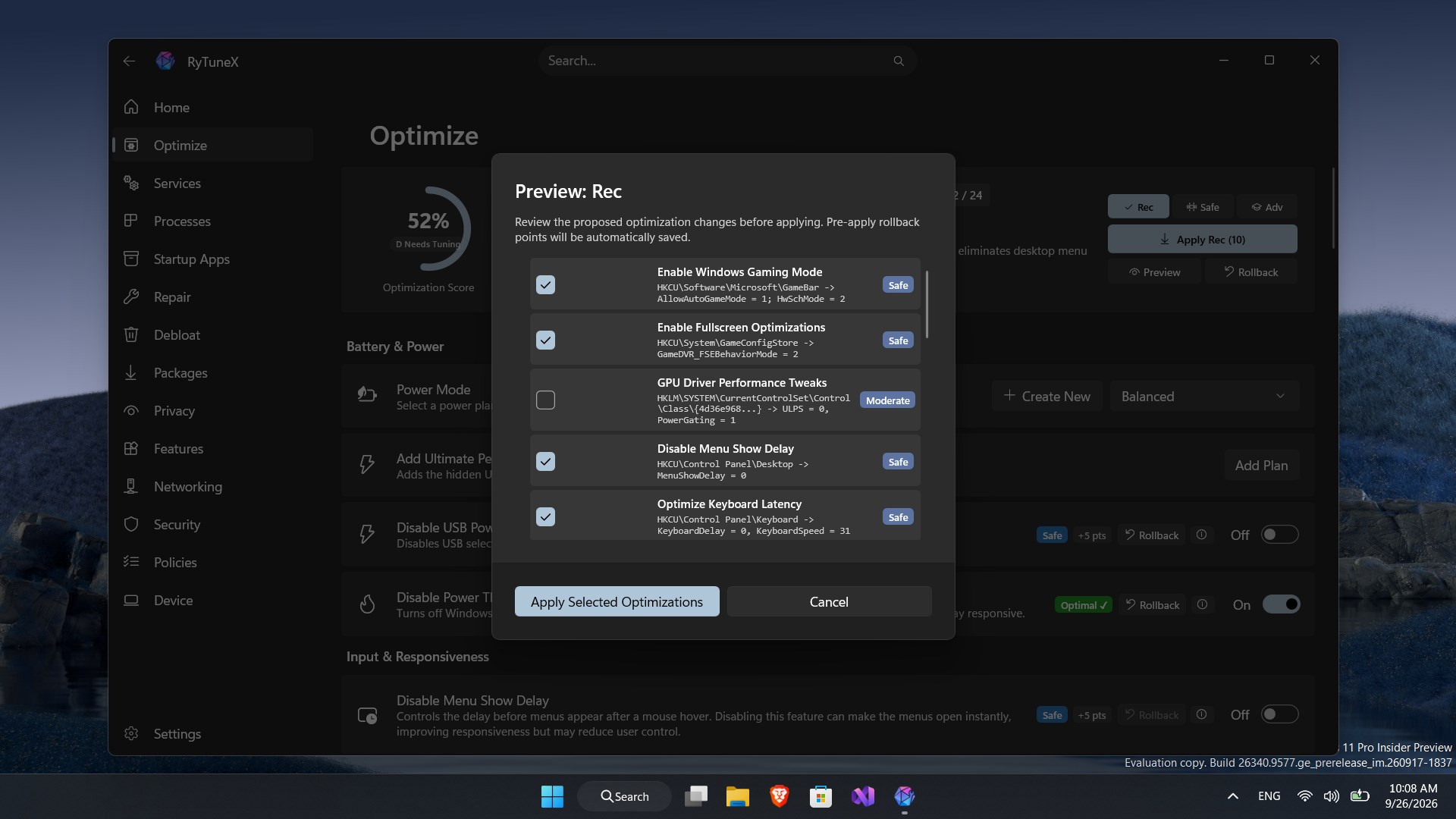
Task: Click the Security shield icon
Action: click(131, 524)
